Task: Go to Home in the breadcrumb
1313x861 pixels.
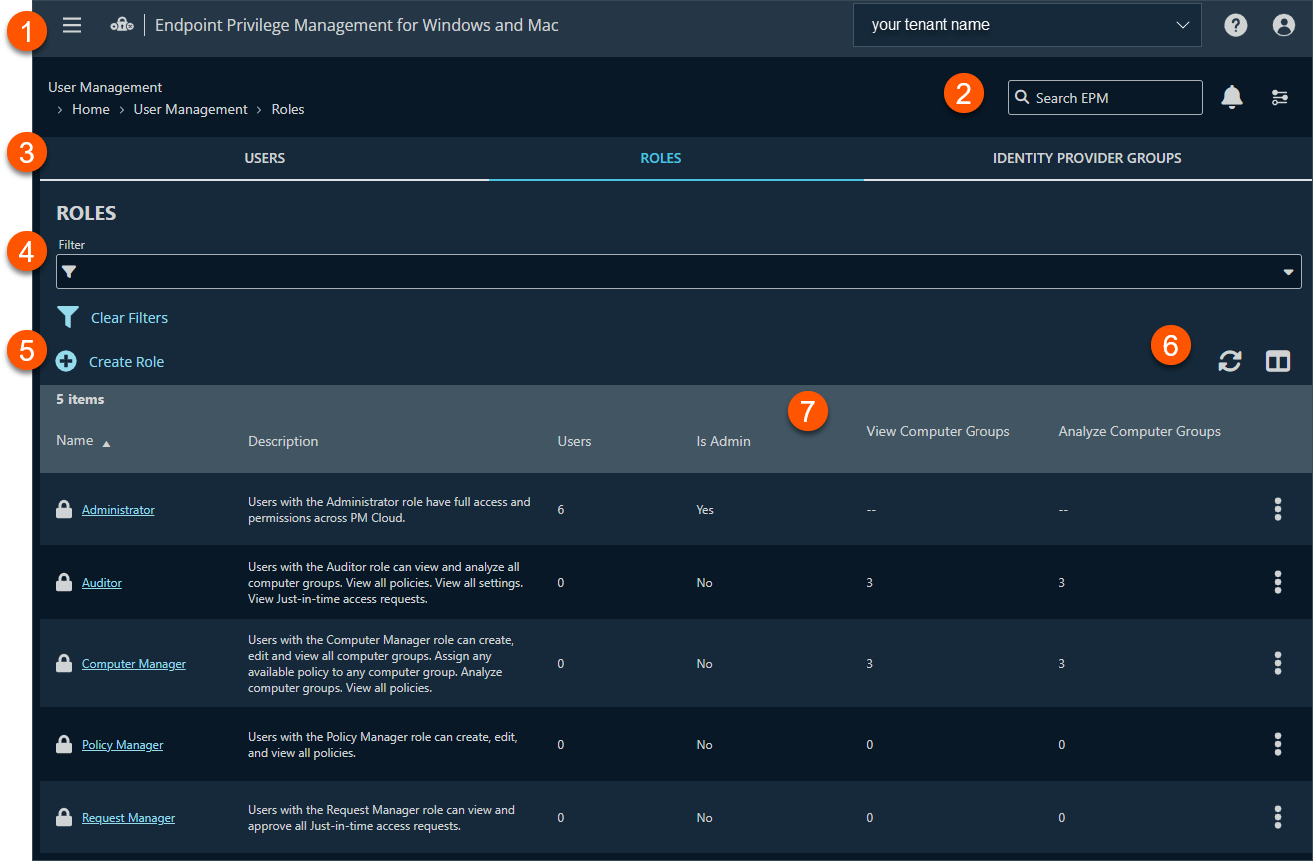Action: click(x=91, y=109)
